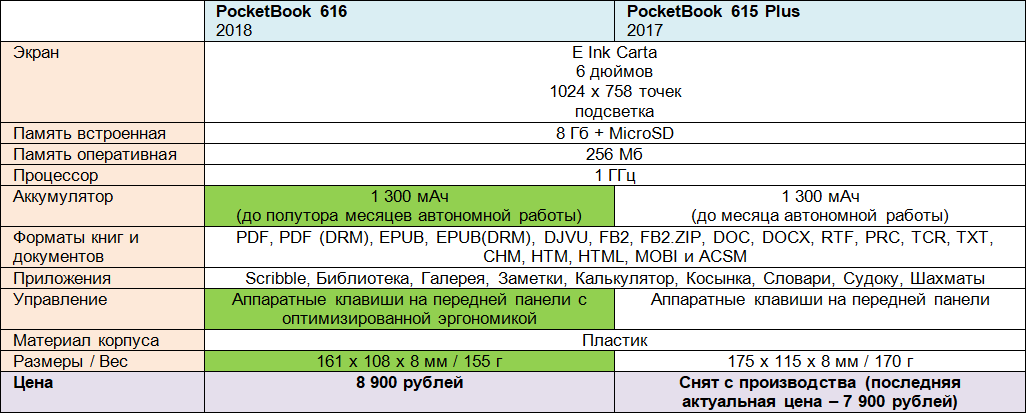Select the Память оперативная row label
Screen dimensions: 1026x413
point(103,154)
